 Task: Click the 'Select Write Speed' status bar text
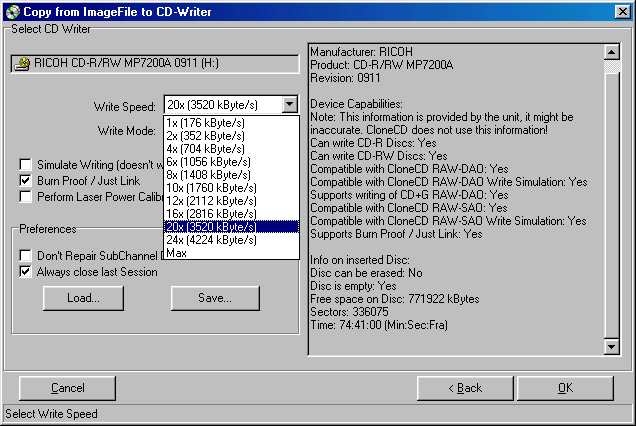click(x=51, y=414)
